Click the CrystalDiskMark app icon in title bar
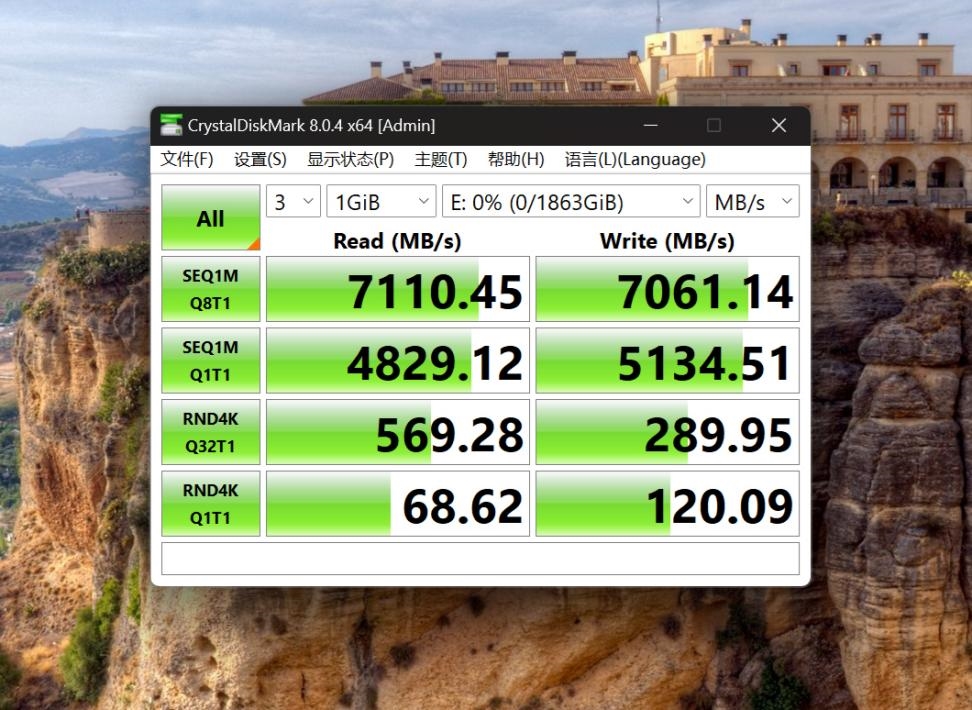972x710 pixels. coord(171,125)
